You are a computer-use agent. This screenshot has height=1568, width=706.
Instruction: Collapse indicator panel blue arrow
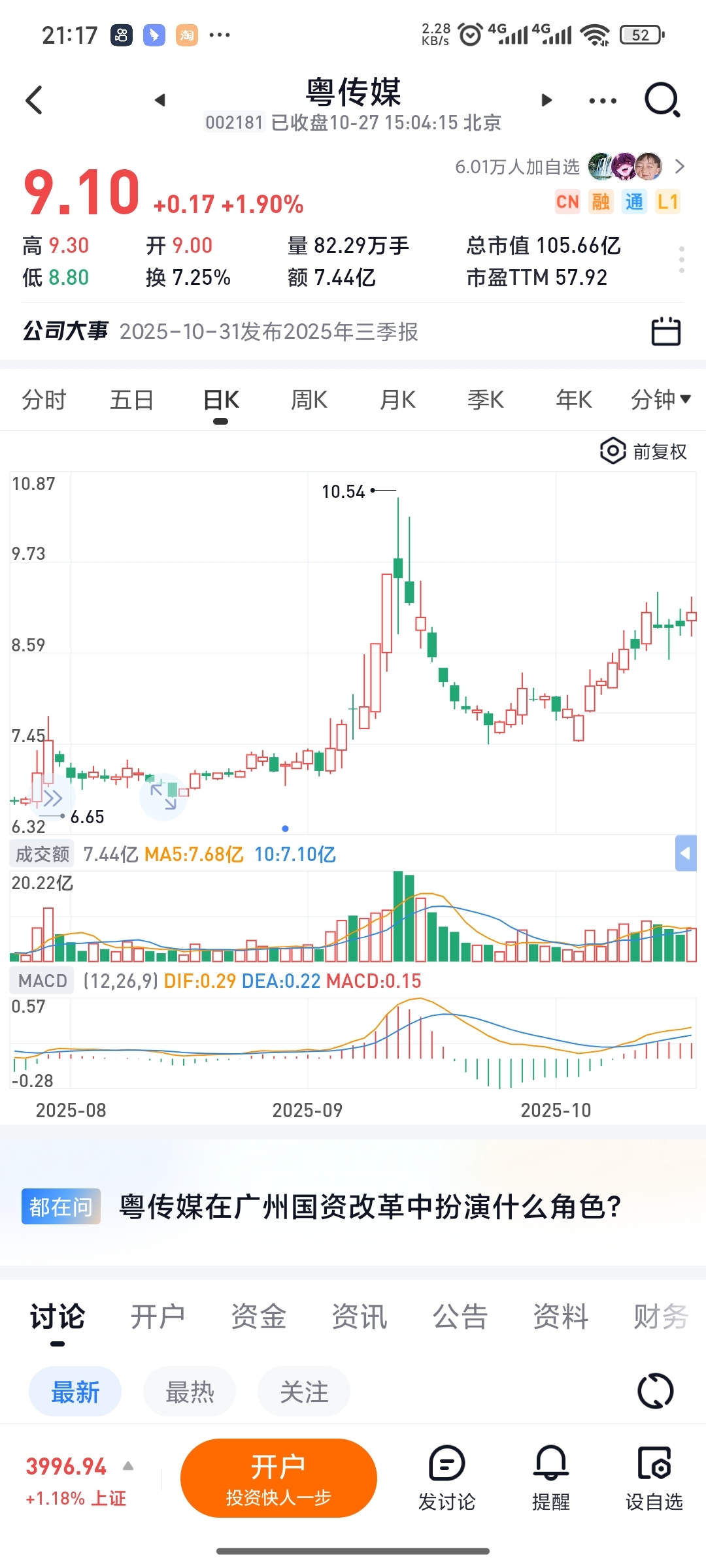pos(686,853)
